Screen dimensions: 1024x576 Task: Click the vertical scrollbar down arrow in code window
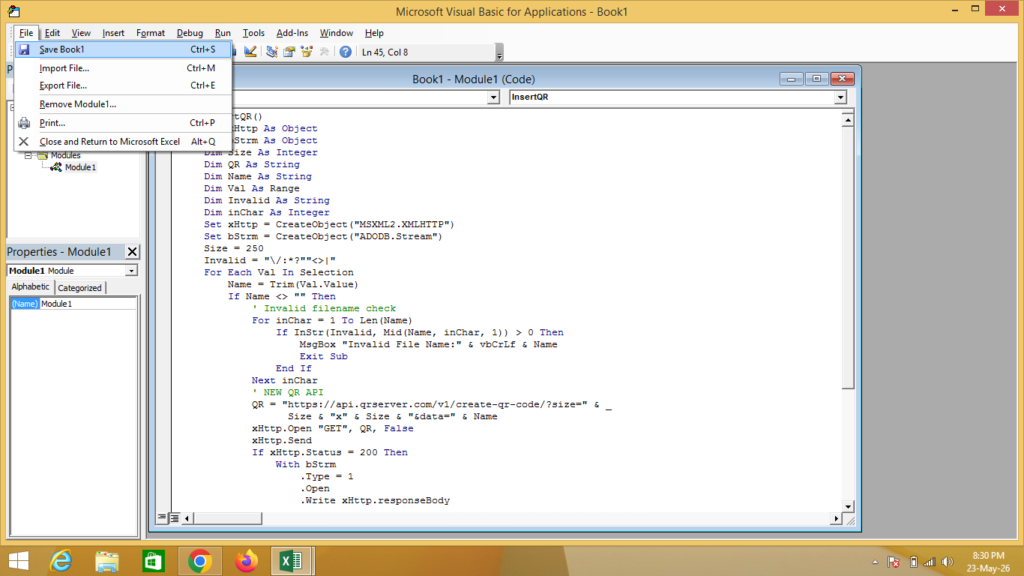coord(848,506)
